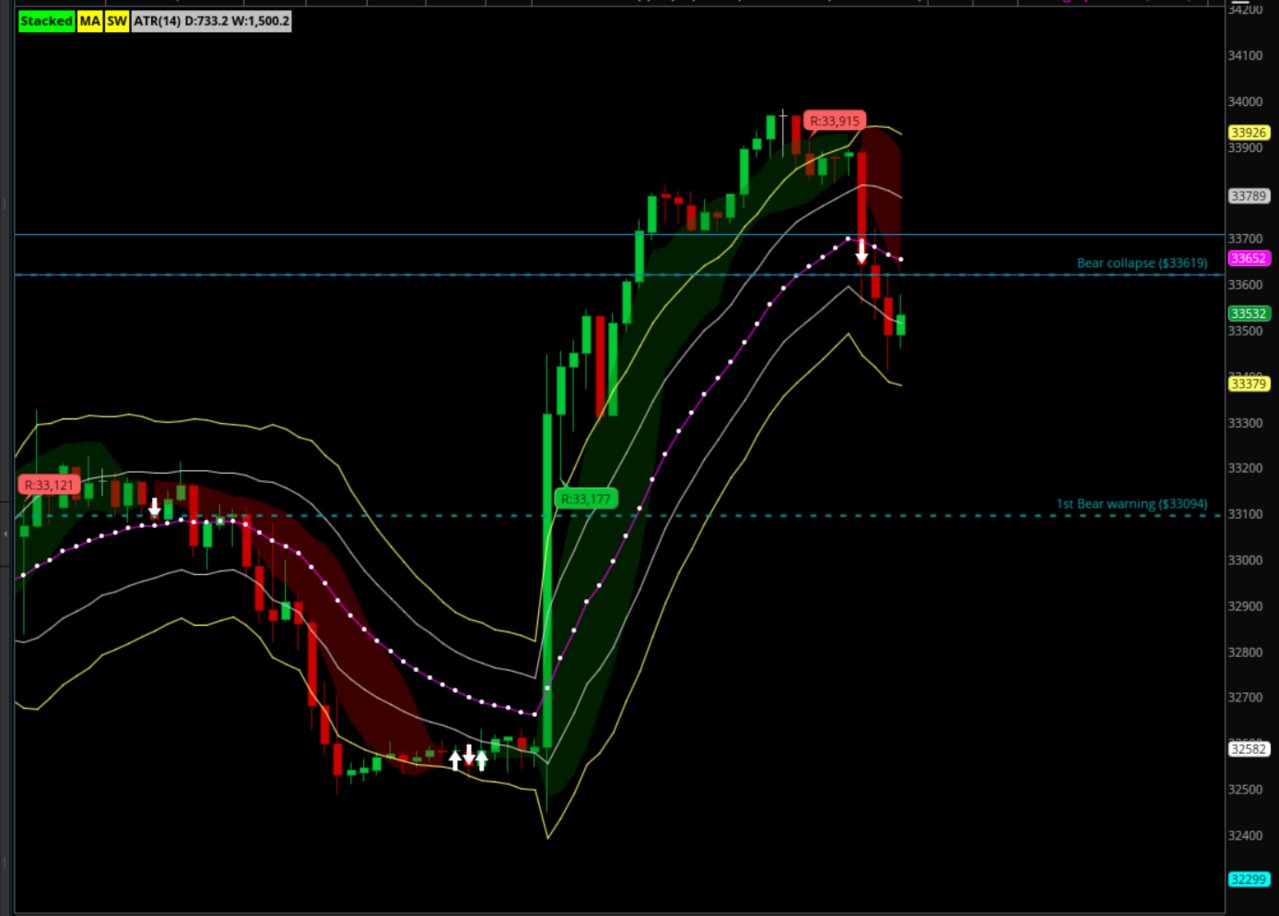Click the green Stacked label

(x=47, y=21)
